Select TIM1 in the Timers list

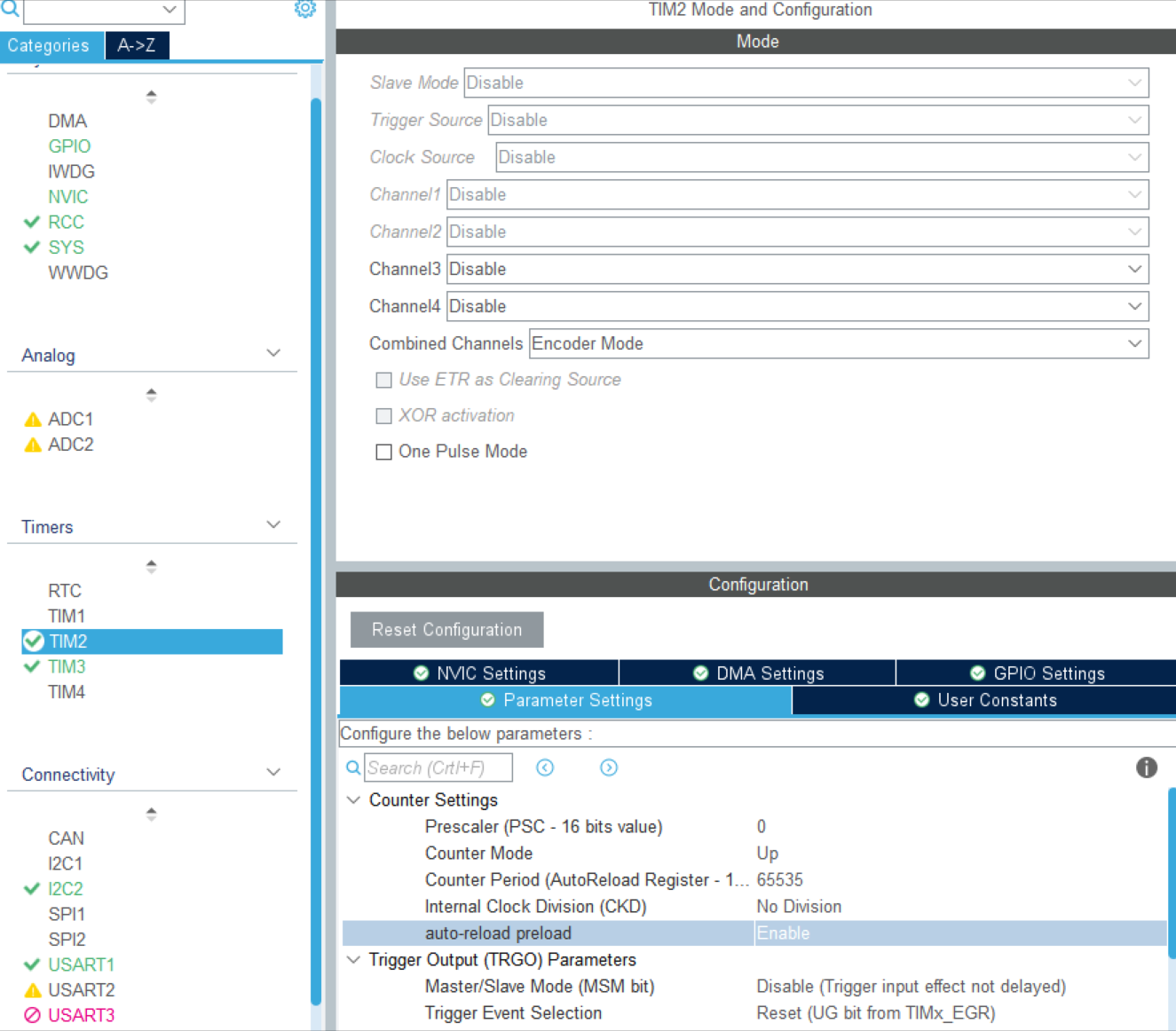pos(67,616)
